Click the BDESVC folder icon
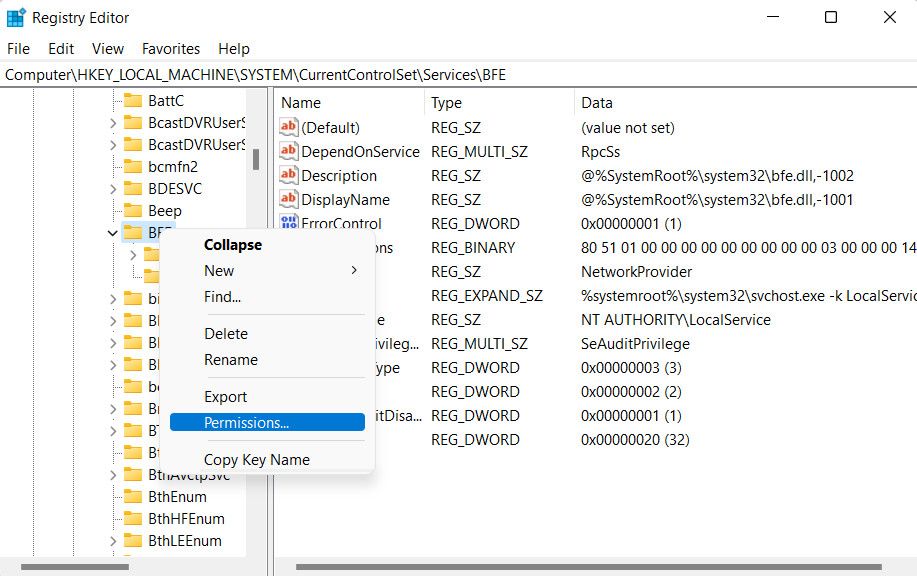Screen dimensions: 917x576 [x=133, y=188]
